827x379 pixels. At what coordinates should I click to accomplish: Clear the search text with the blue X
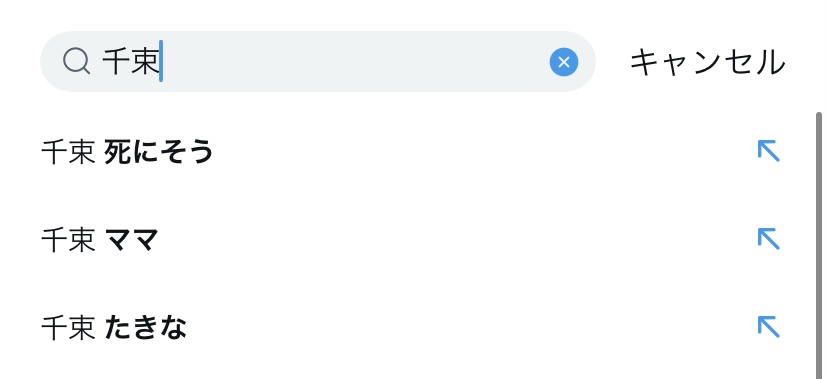pos(564,62)
